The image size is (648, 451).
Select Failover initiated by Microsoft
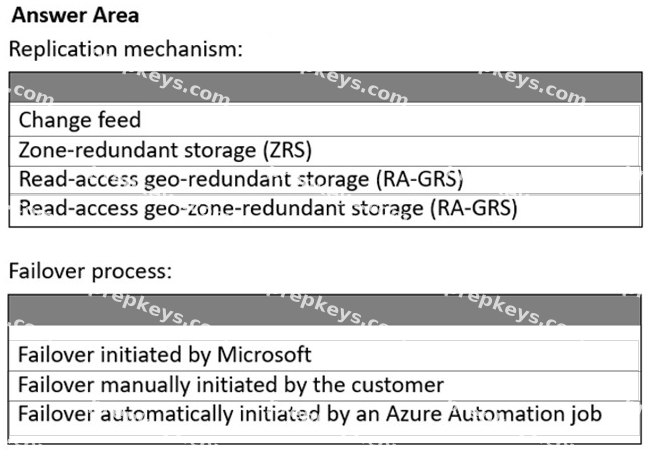click(325, 355)
